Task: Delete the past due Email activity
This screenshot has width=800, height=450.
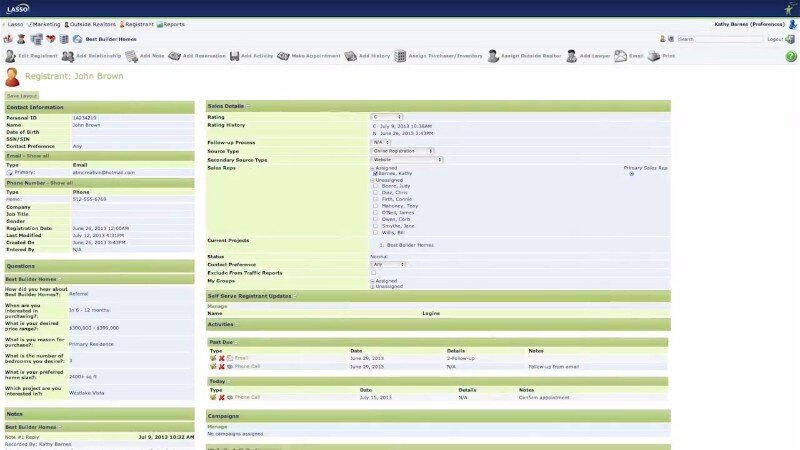Action: tap(221, 357)
